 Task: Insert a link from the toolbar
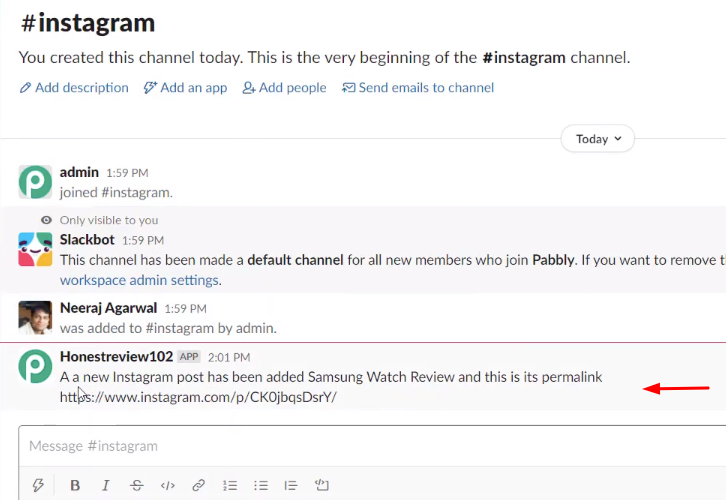[x=199, y=485]
